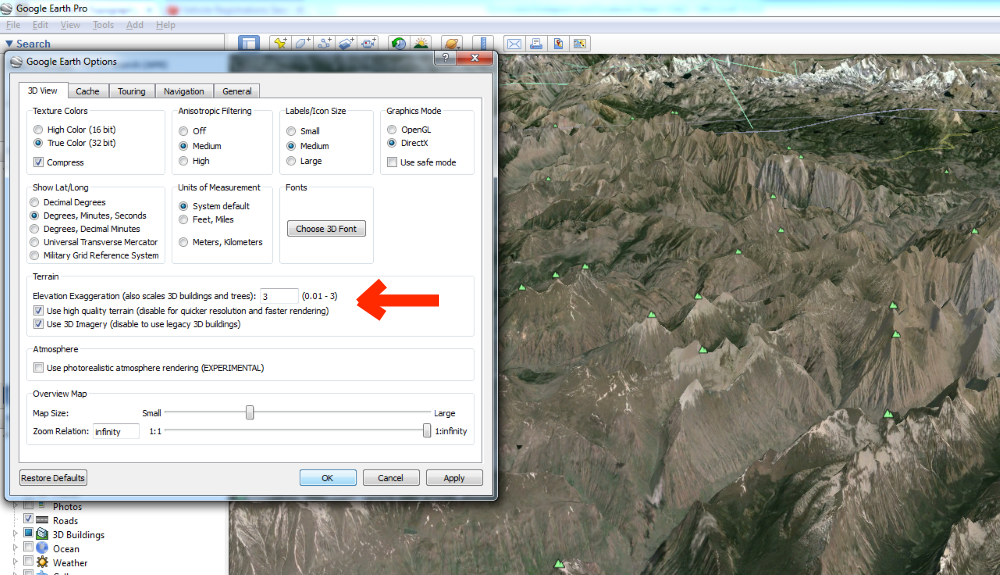The image size is (1000, 575).
Task: Click the Ocean globe layer icon
Action: click(42, 548)
